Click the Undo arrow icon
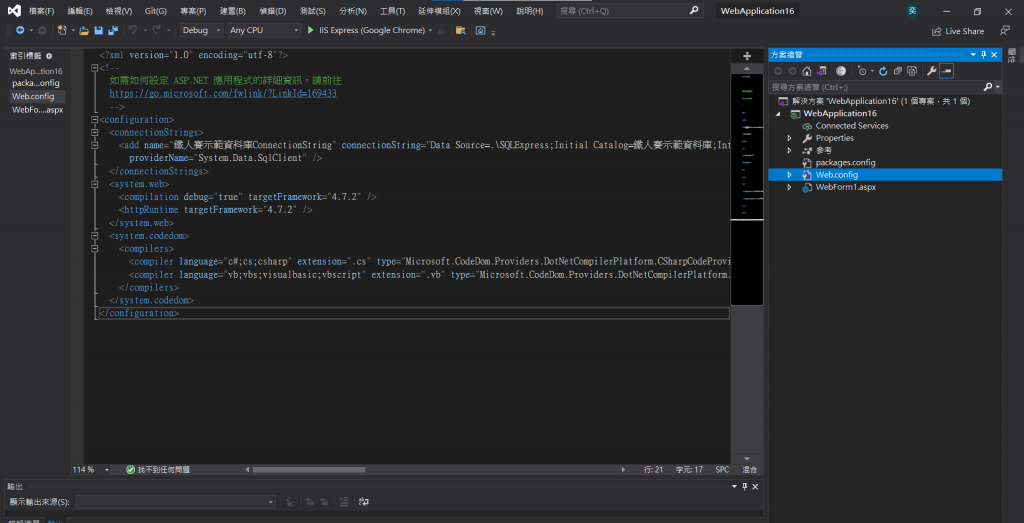 point(133,30)
